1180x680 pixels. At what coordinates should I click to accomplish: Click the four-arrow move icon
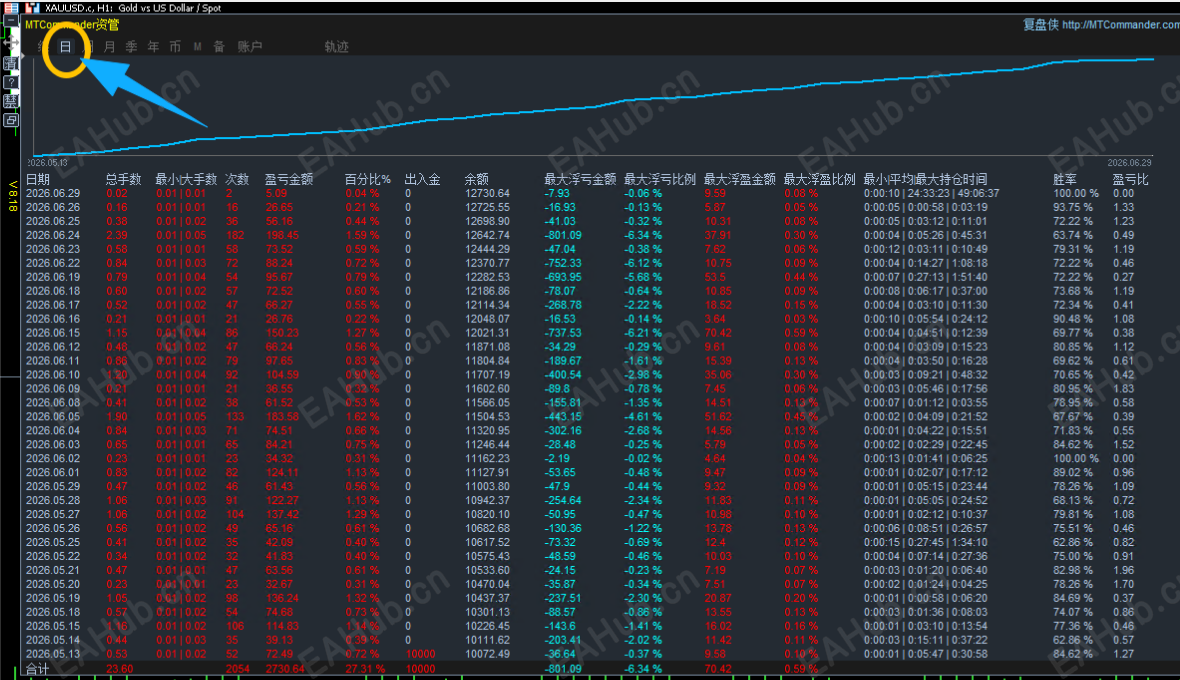(11, 41)
